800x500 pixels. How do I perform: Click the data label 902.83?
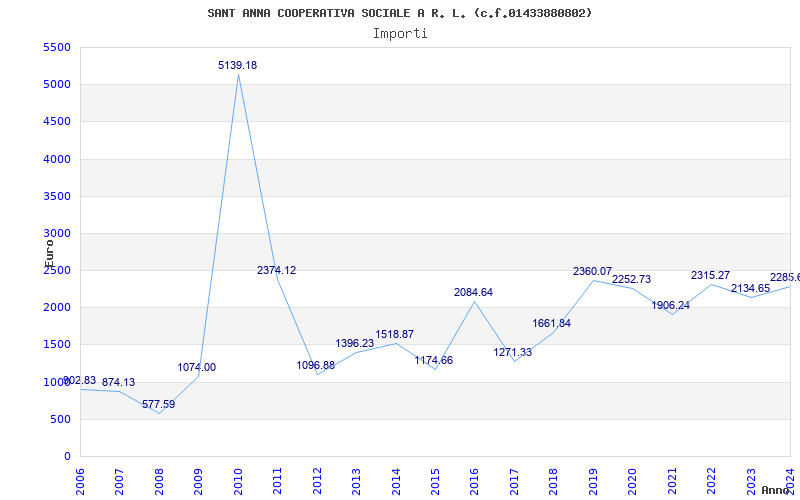tap(79, 380)
